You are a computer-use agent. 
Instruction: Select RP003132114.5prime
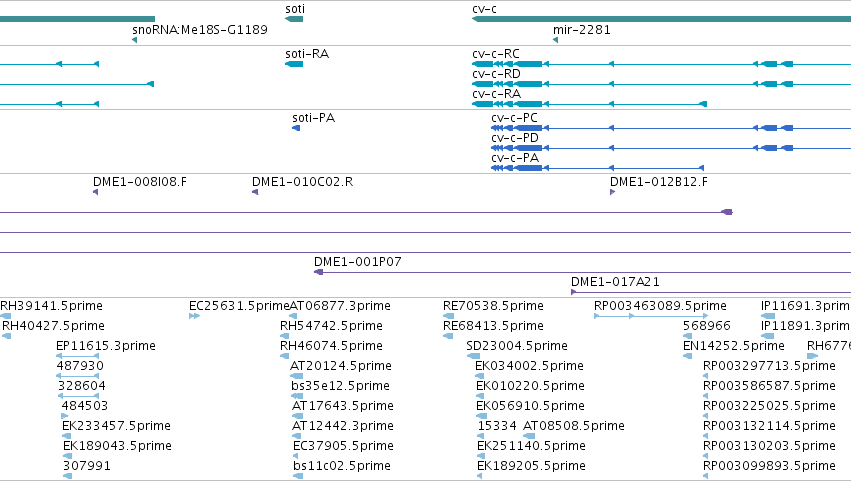769,426
